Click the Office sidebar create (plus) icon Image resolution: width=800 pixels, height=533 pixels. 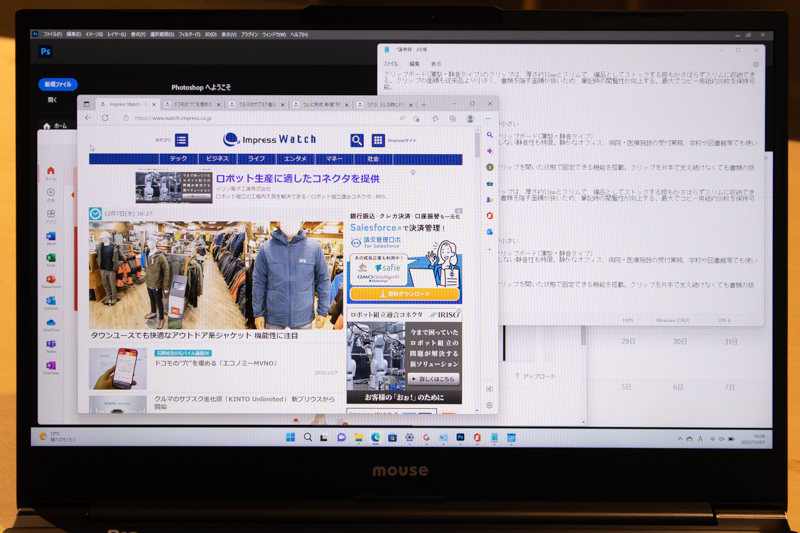(x=51, y=192)
